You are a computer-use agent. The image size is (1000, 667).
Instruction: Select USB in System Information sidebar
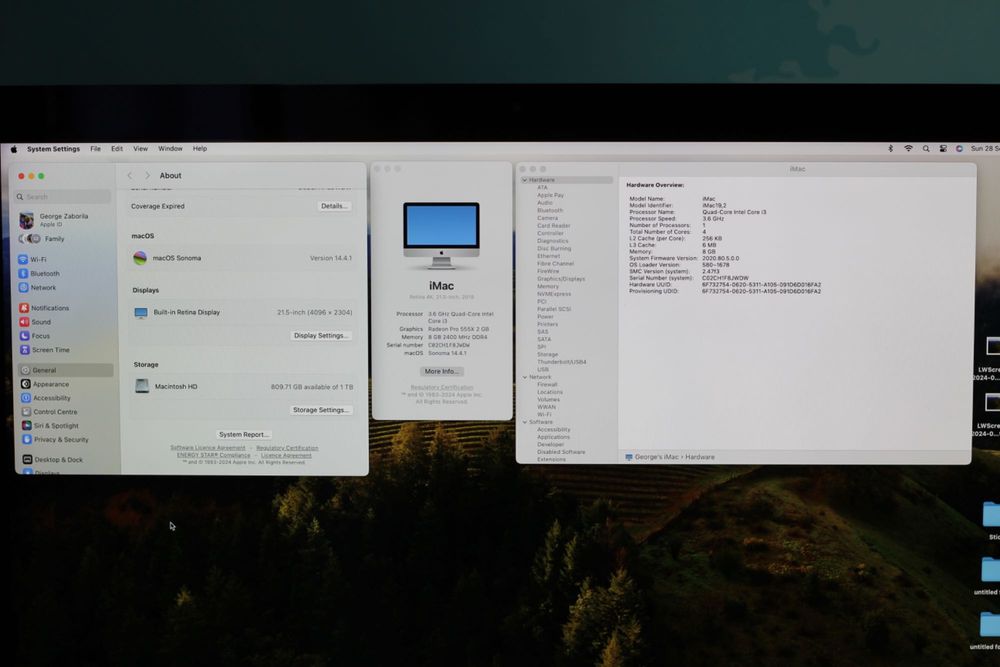click(543, 370)
